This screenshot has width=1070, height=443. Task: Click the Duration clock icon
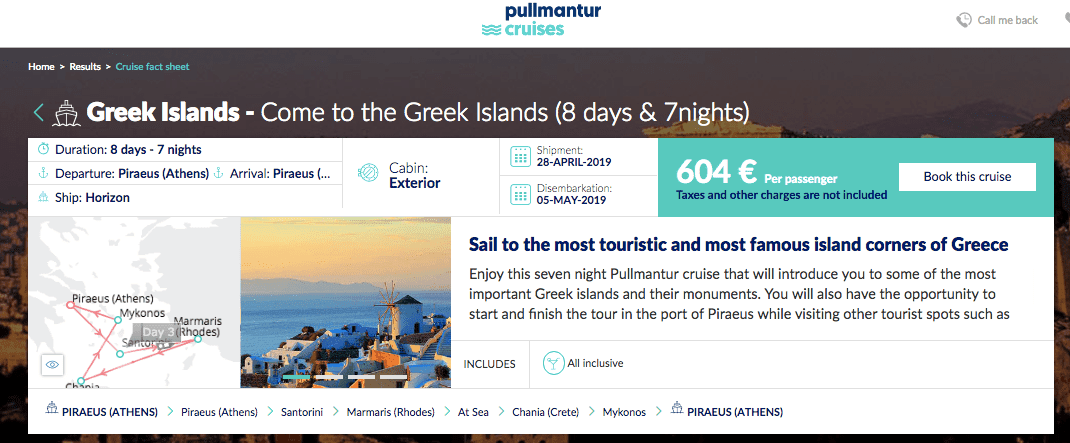point(43,150)
